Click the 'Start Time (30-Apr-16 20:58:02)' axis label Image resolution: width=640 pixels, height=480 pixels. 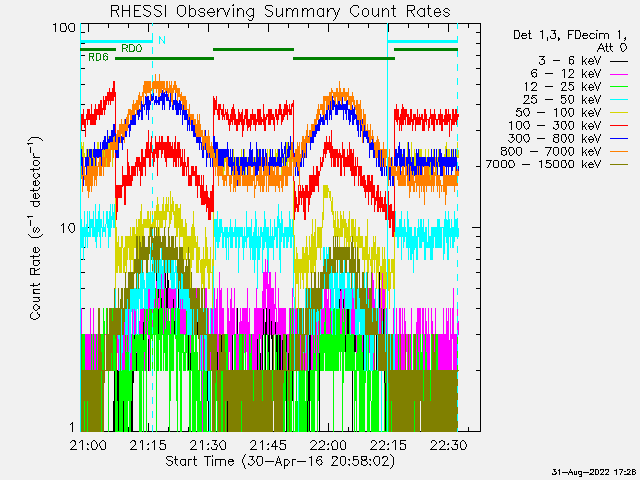tap(280, 461)
